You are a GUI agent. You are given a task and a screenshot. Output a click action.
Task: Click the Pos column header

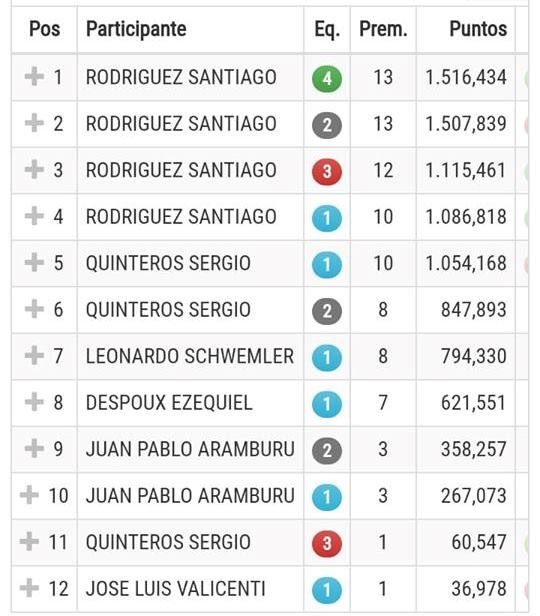pos(44,29)
